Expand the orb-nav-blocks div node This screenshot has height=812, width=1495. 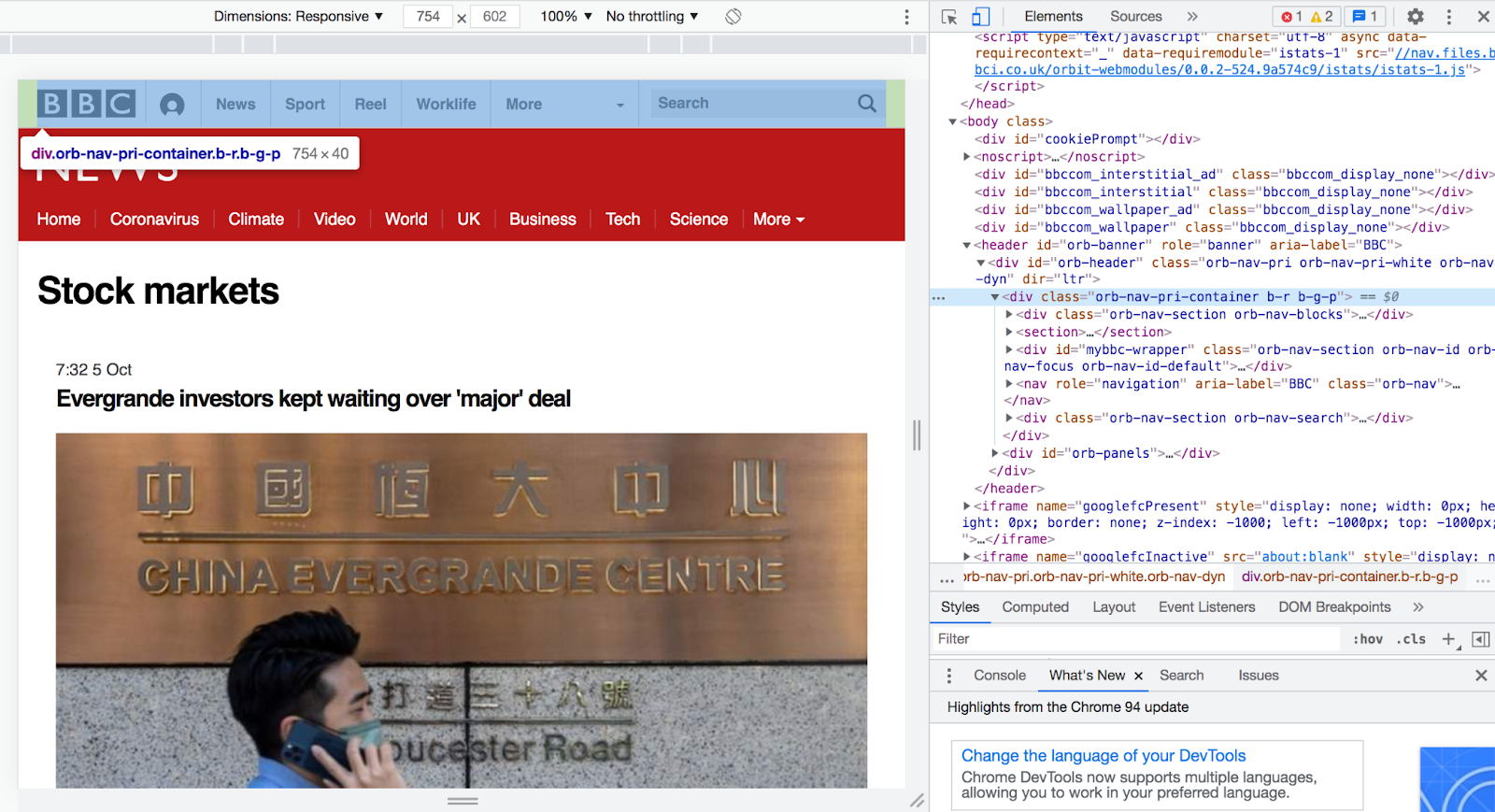pyautogui.click(x=1009, y=315)
